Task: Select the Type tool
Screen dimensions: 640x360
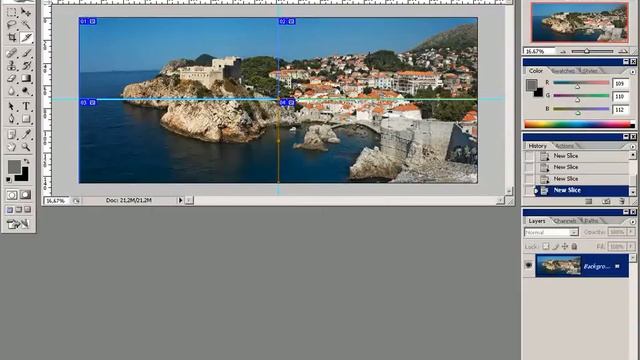Action: pyautogui.click(x=26, y=106)
